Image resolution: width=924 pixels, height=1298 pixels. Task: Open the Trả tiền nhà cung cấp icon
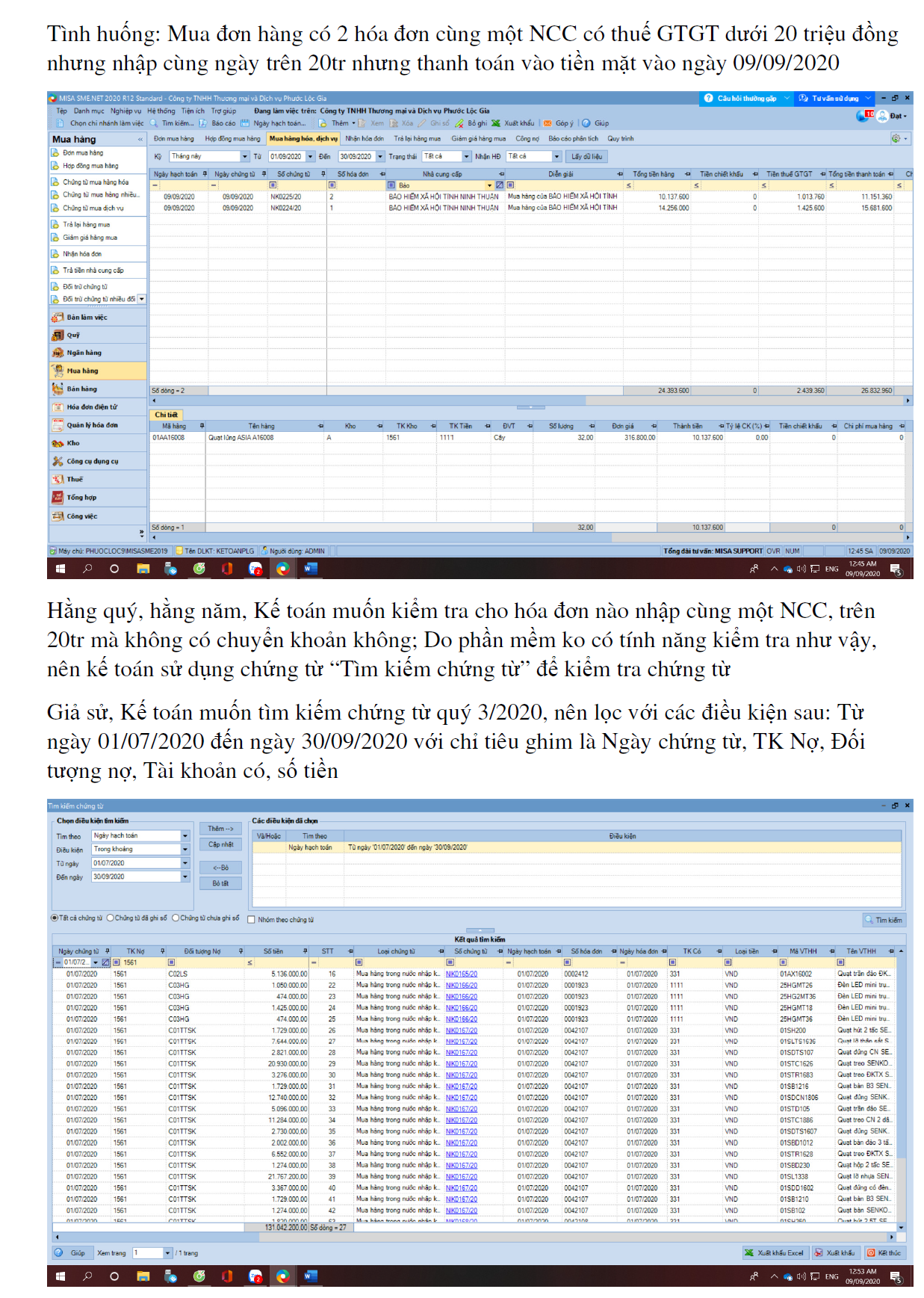(55, 271)
